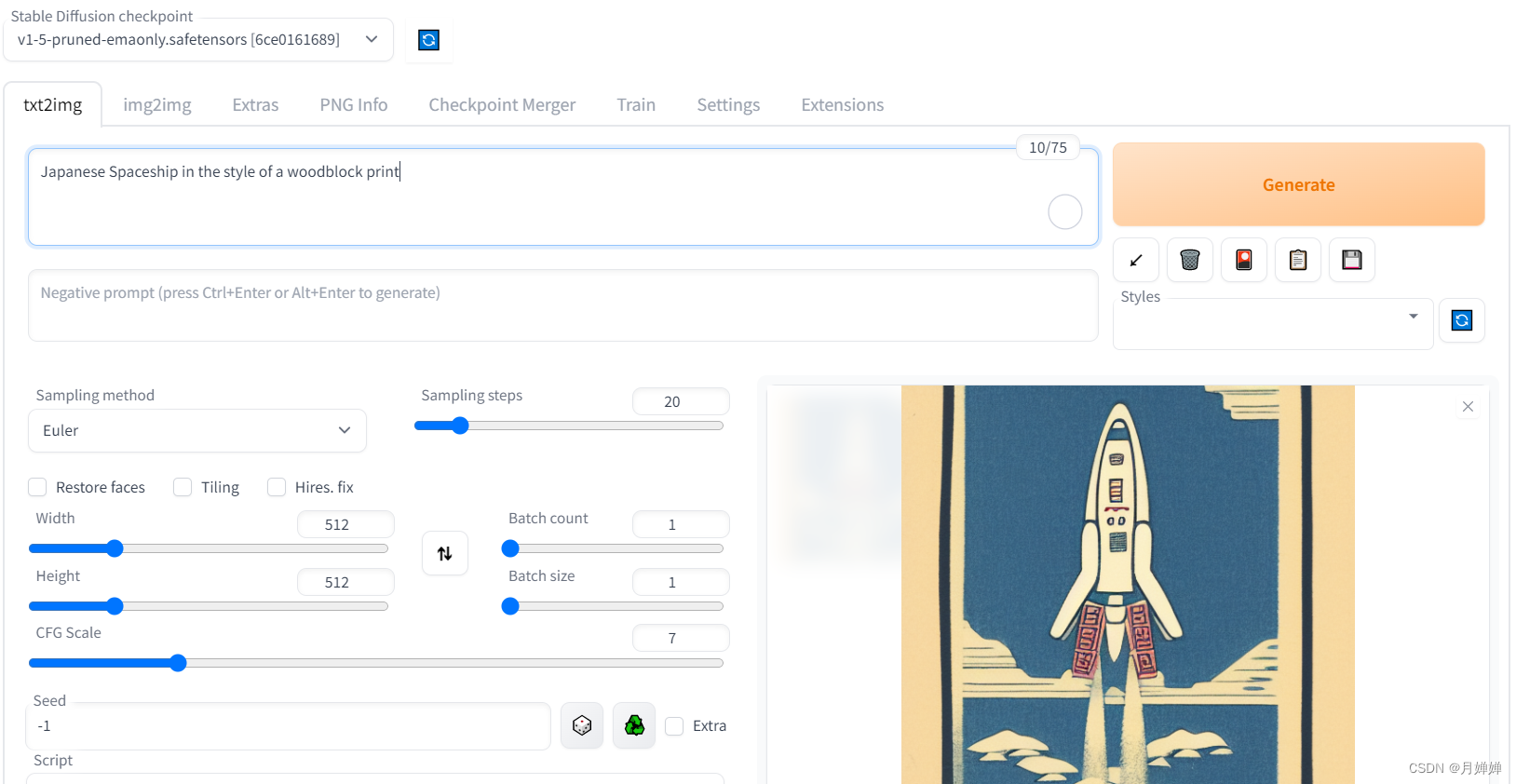1516x784 pixels.
Task: Click into the prompt text box
Action: tap(563, 196)
